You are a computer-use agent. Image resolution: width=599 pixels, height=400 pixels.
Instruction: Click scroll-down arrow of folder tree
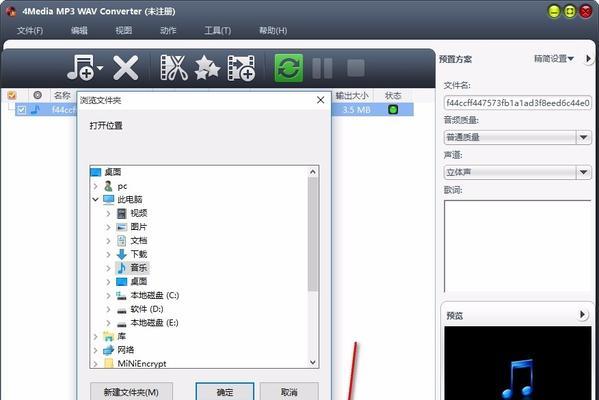(x=313, y=362)
